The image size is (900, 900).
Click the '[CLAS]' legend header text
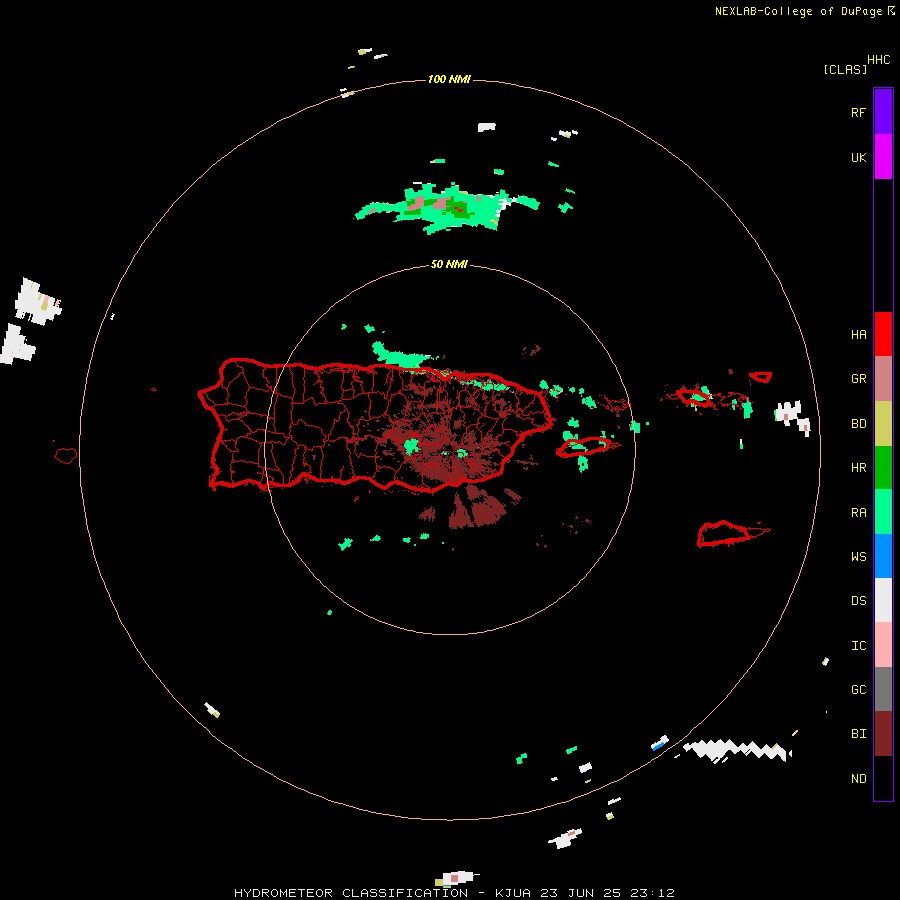[x=845, y=69]
